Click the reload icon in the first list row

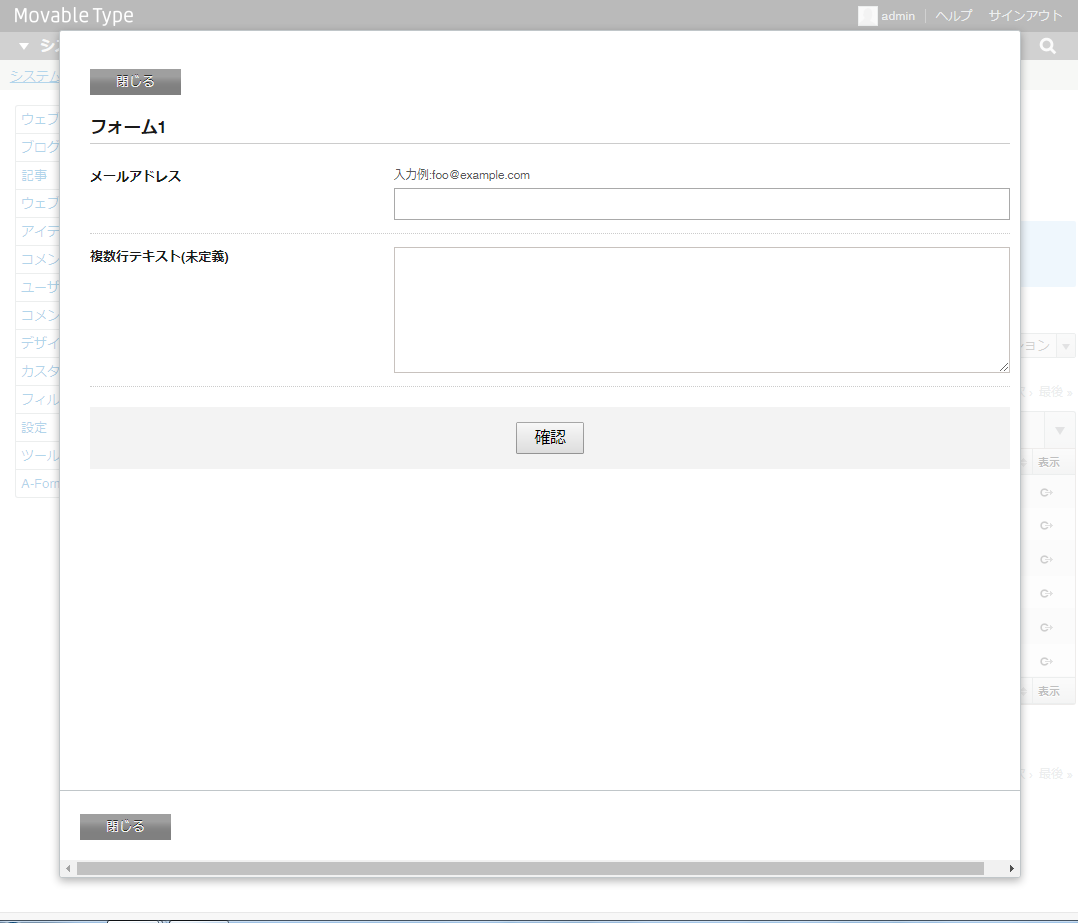[1048, 492]
